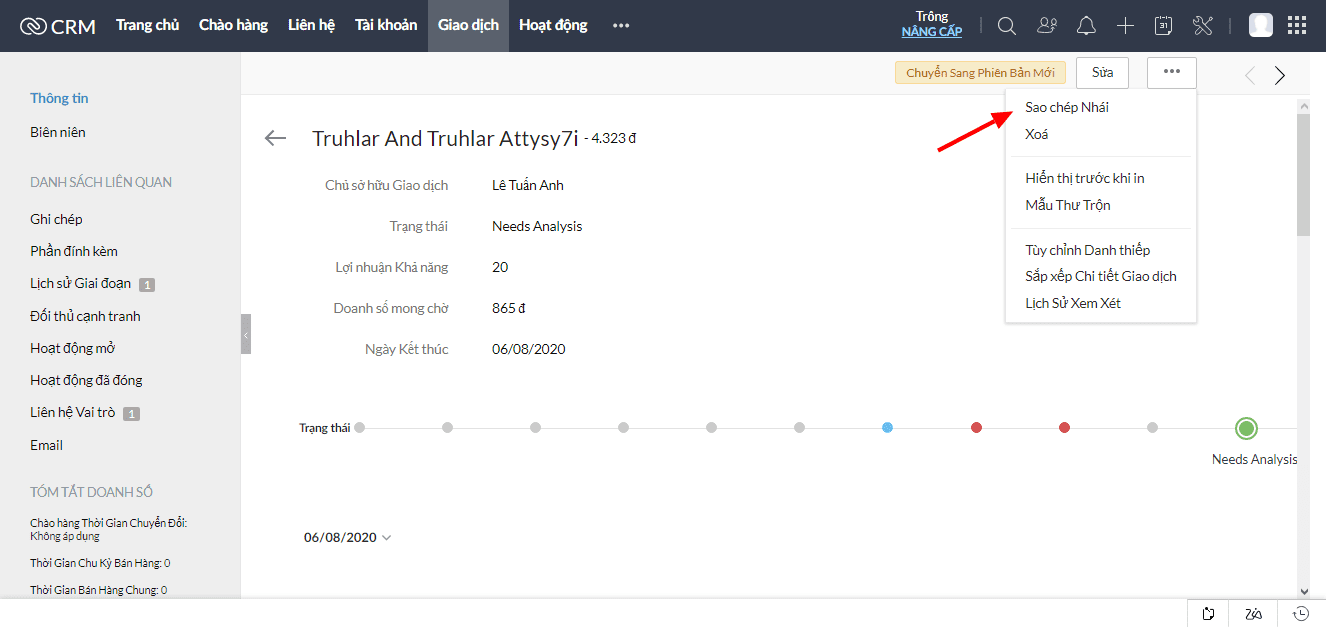Go to next record with right chevron

coord(1280,75)
